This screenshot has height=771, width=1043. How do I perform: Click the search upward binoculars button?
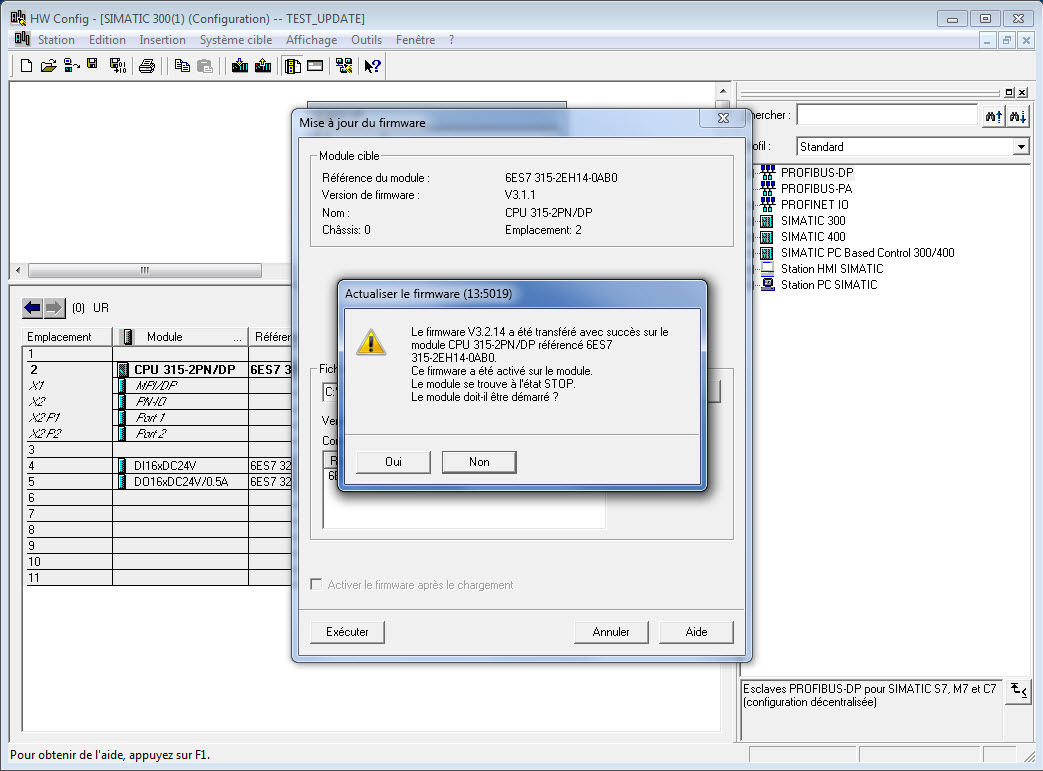[993, 116]
